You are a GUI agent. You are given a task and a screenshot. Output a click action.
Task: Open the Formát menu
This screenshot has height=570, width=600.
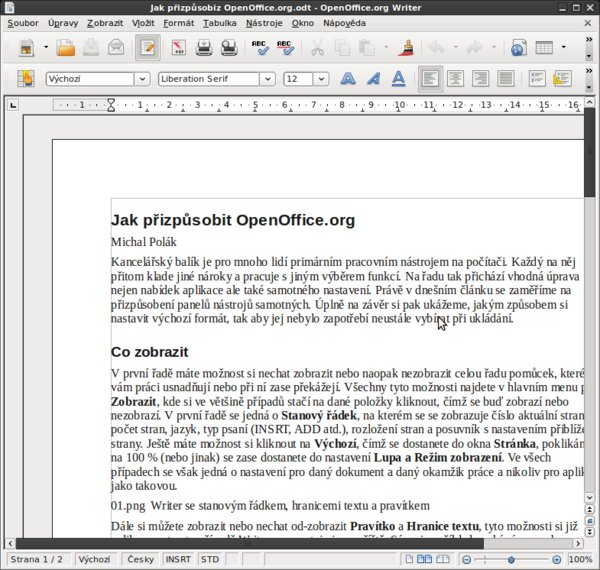tap(179, 23)
